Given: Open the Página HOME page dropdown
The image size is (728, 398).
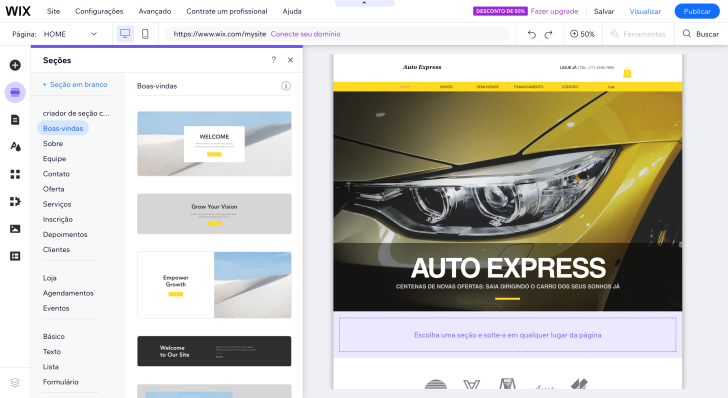Looking at the screenshot, I should coord(70,34).
